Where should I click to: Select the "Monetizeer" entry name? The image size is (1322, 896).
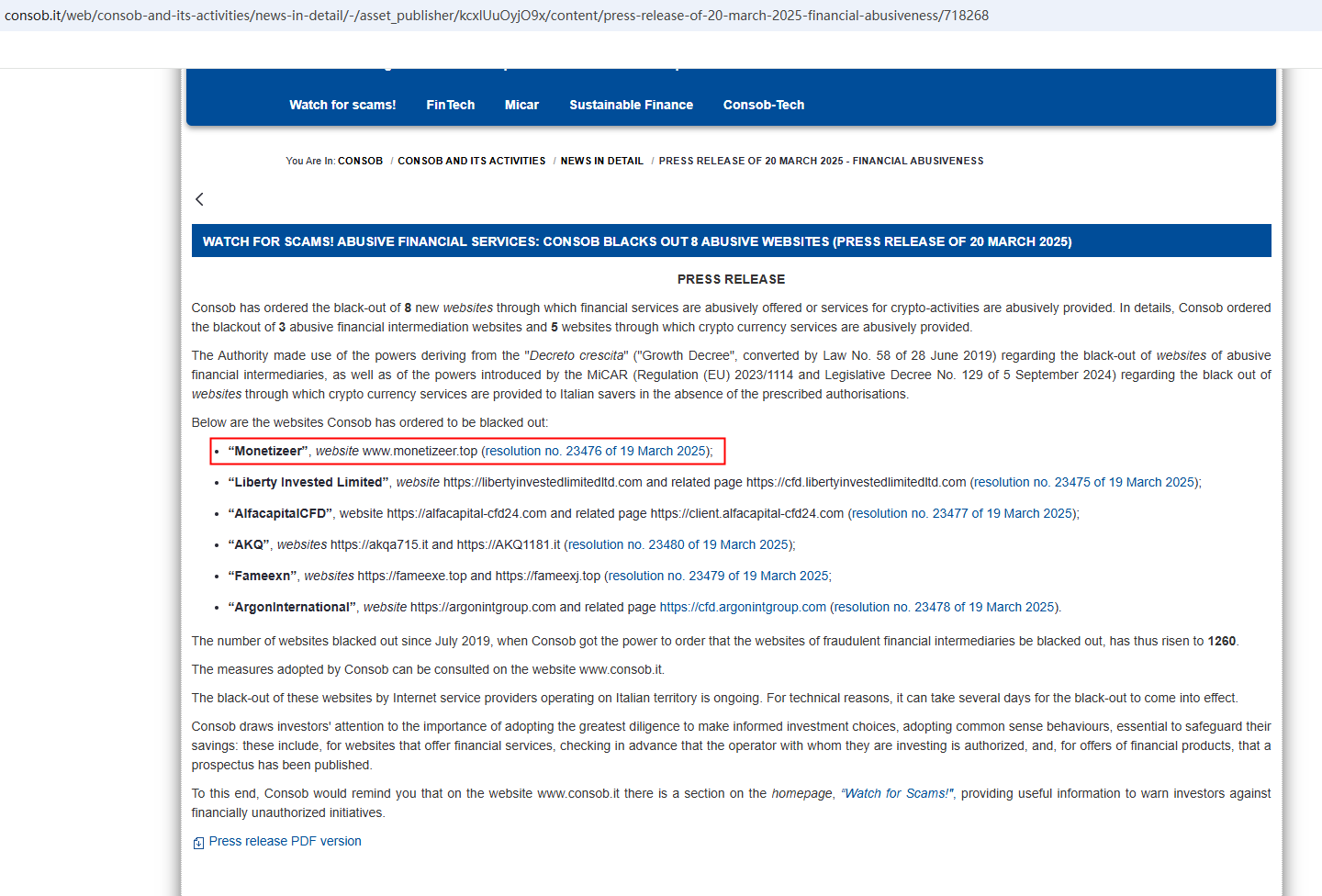tap(268, 451)
